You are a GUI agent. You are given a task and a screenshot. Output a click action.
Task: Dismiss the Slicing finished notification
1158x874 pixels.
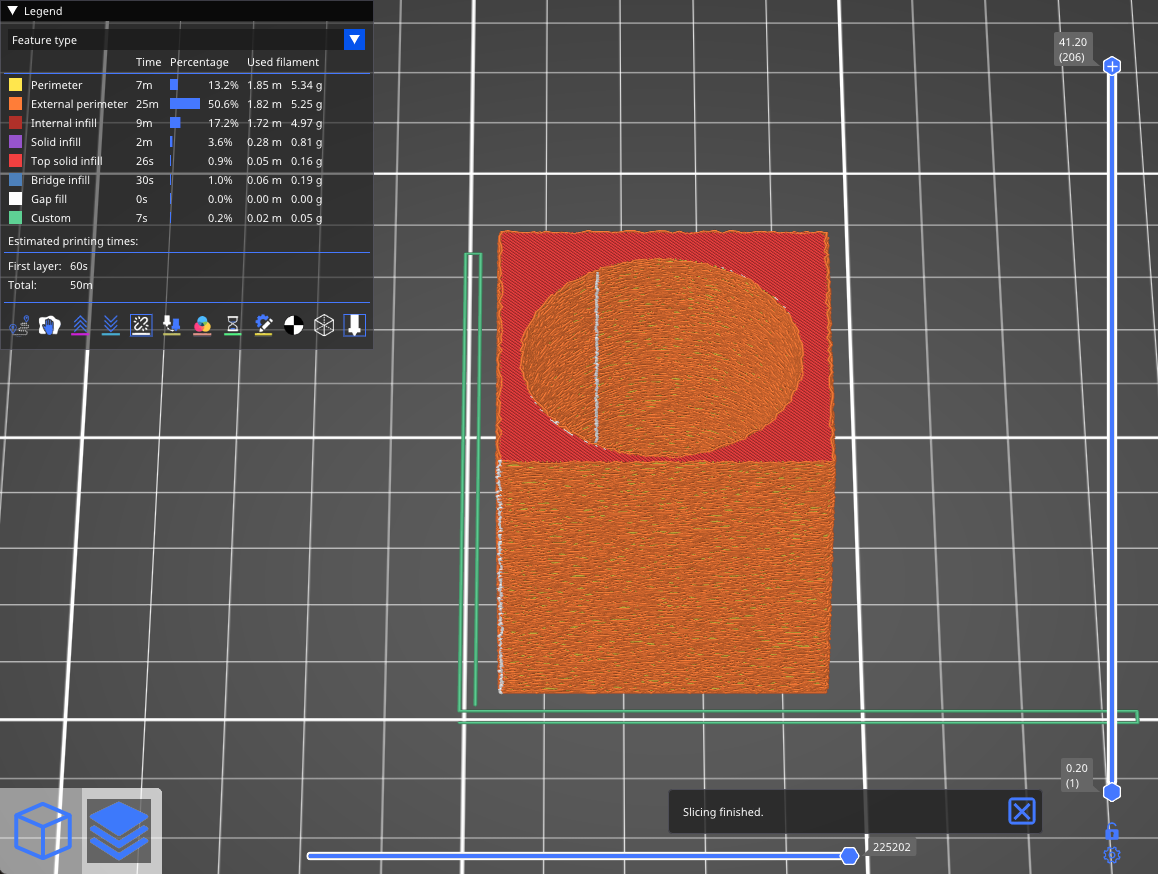tap(1021, 811)
